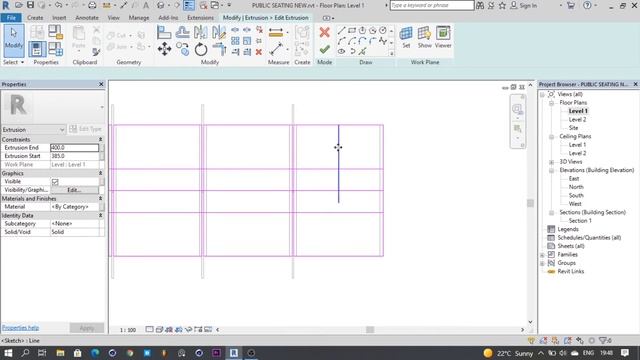
Task: Click the Revit icon in taskbar
Action: tap(233, 353)
